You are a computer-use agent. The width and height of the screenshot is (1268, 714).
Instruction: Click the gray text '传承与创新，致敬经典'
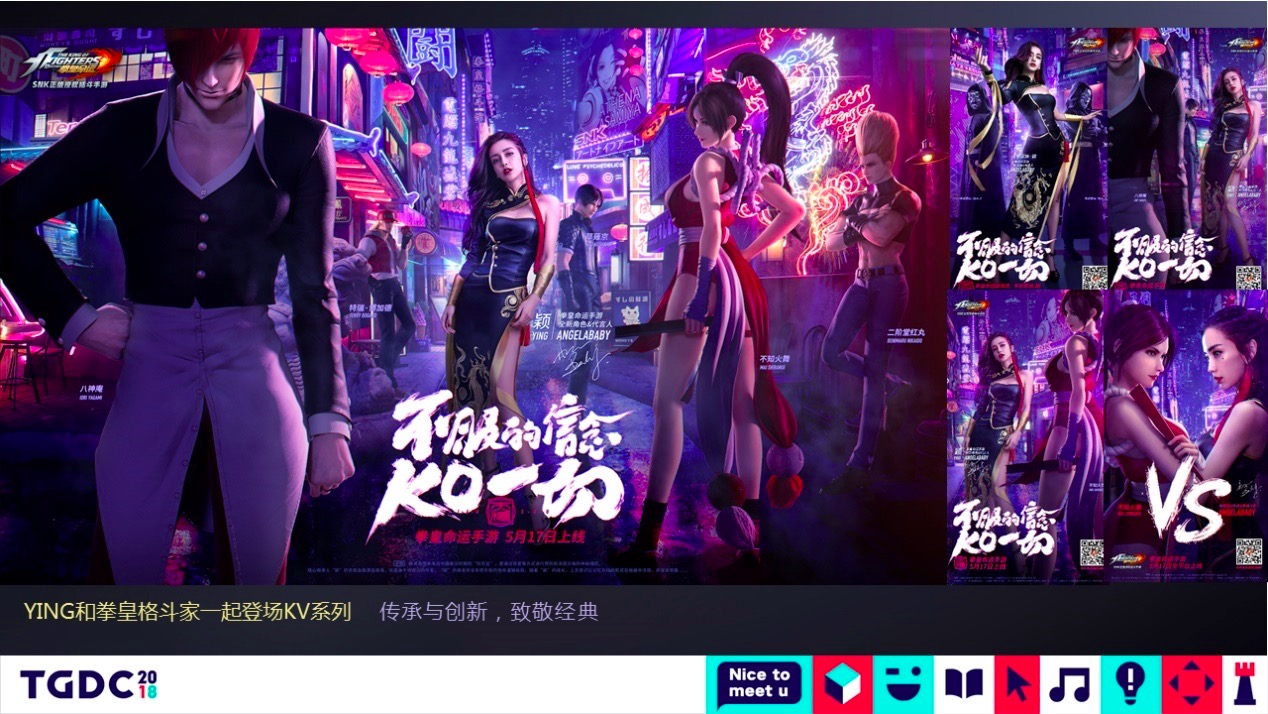coord(488,612)
